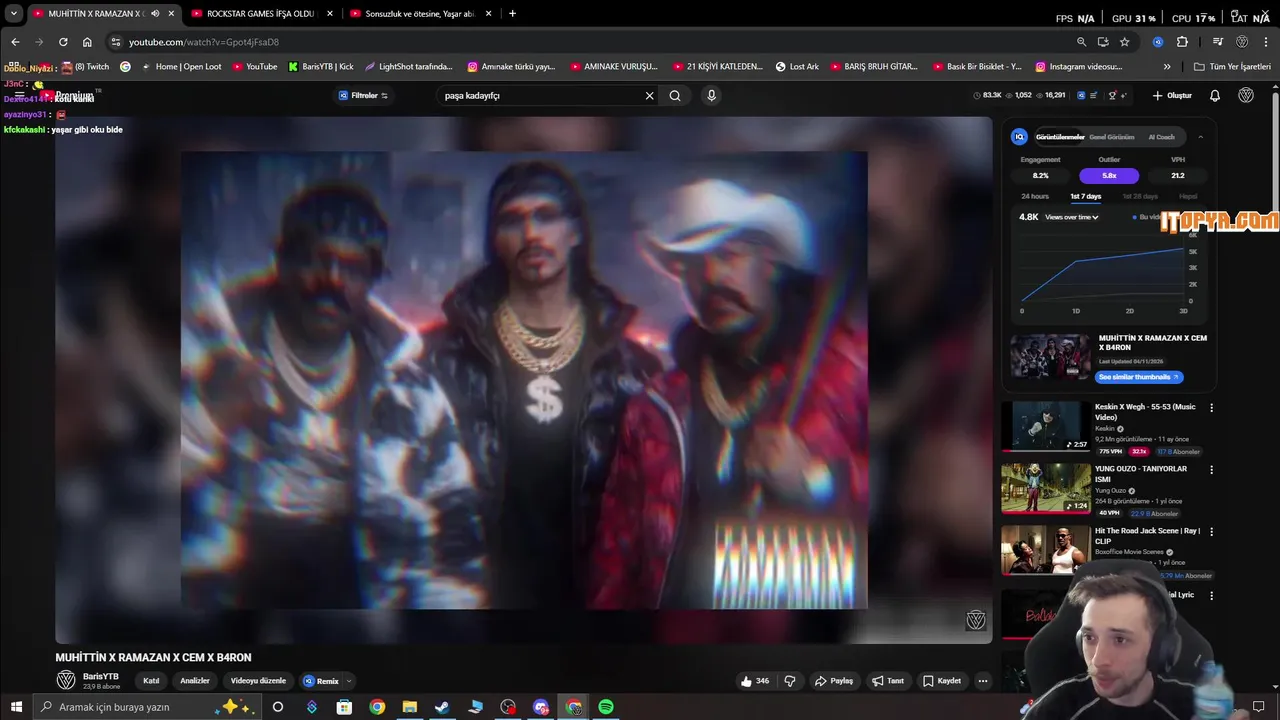Expand the Remix dropdown arrow

[x=347, y=681]
